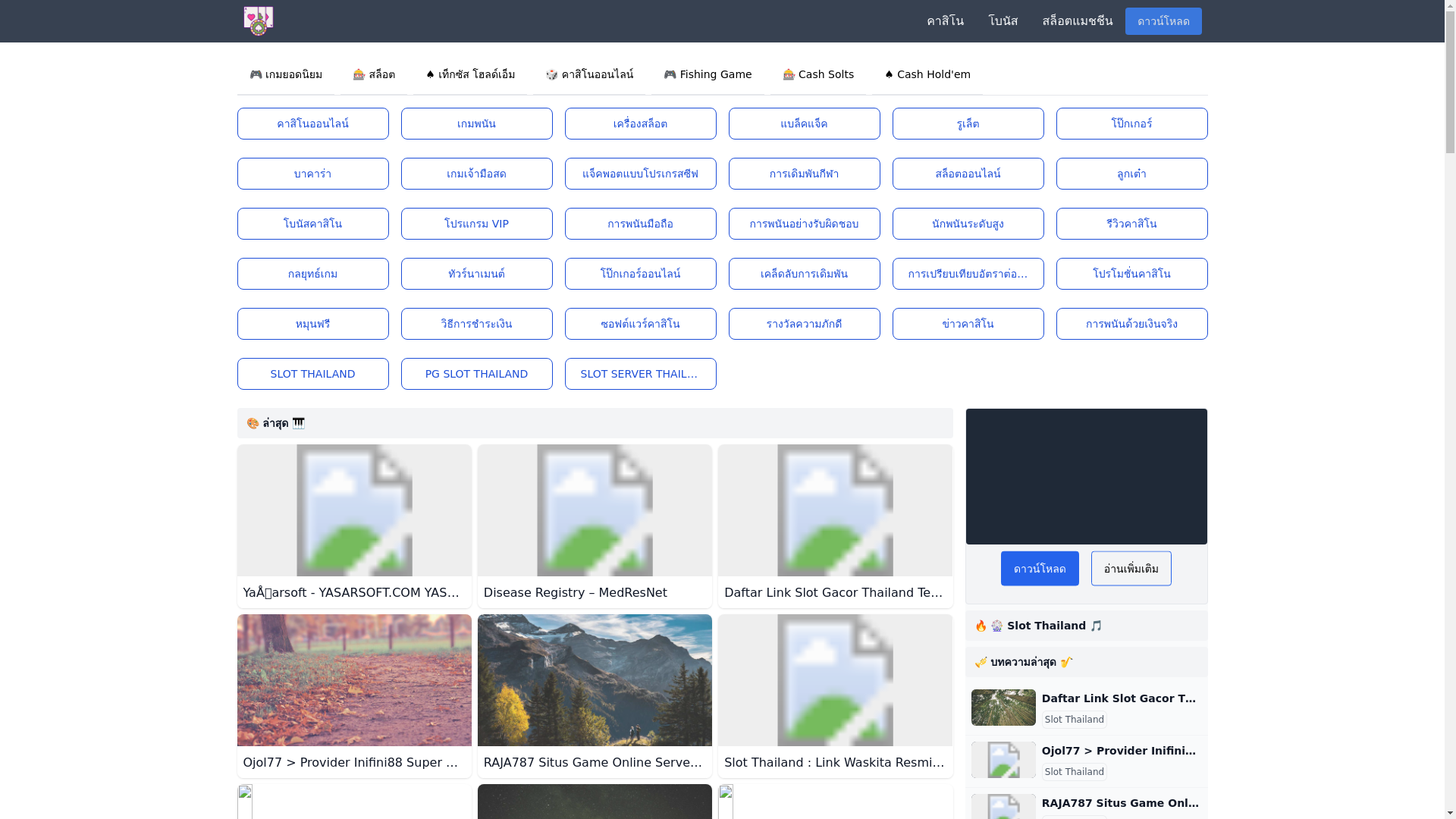This screenshot has width=1456, height=819.
Task: Click the เกมพนัน tag
Action: 477,124
